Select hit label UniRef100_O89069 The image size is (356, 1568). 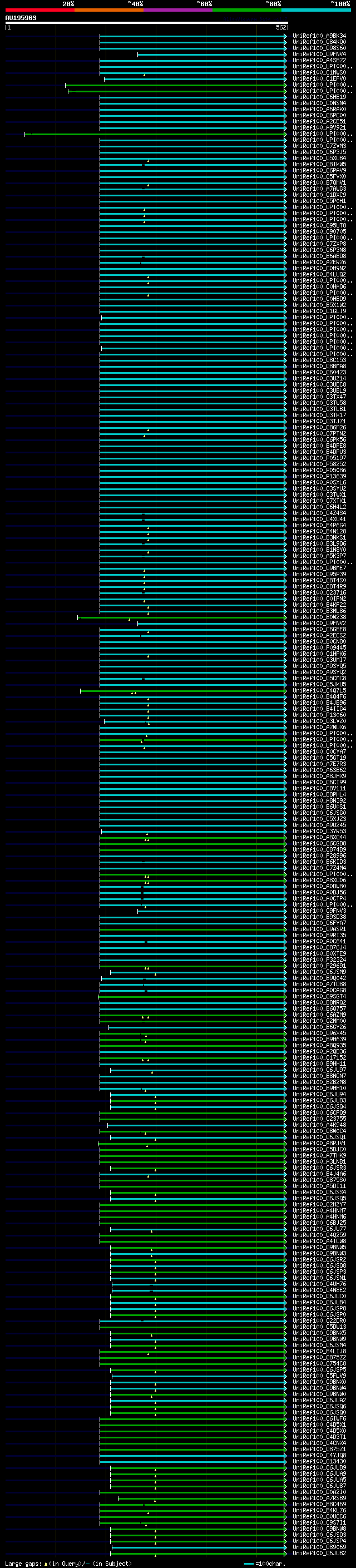tap(319, 1547)
